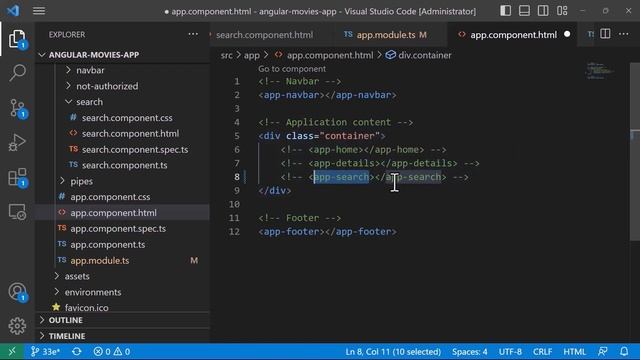
Task: Click line number 12 in gutter
Action: pyautogui.click(x=234, y=231)
